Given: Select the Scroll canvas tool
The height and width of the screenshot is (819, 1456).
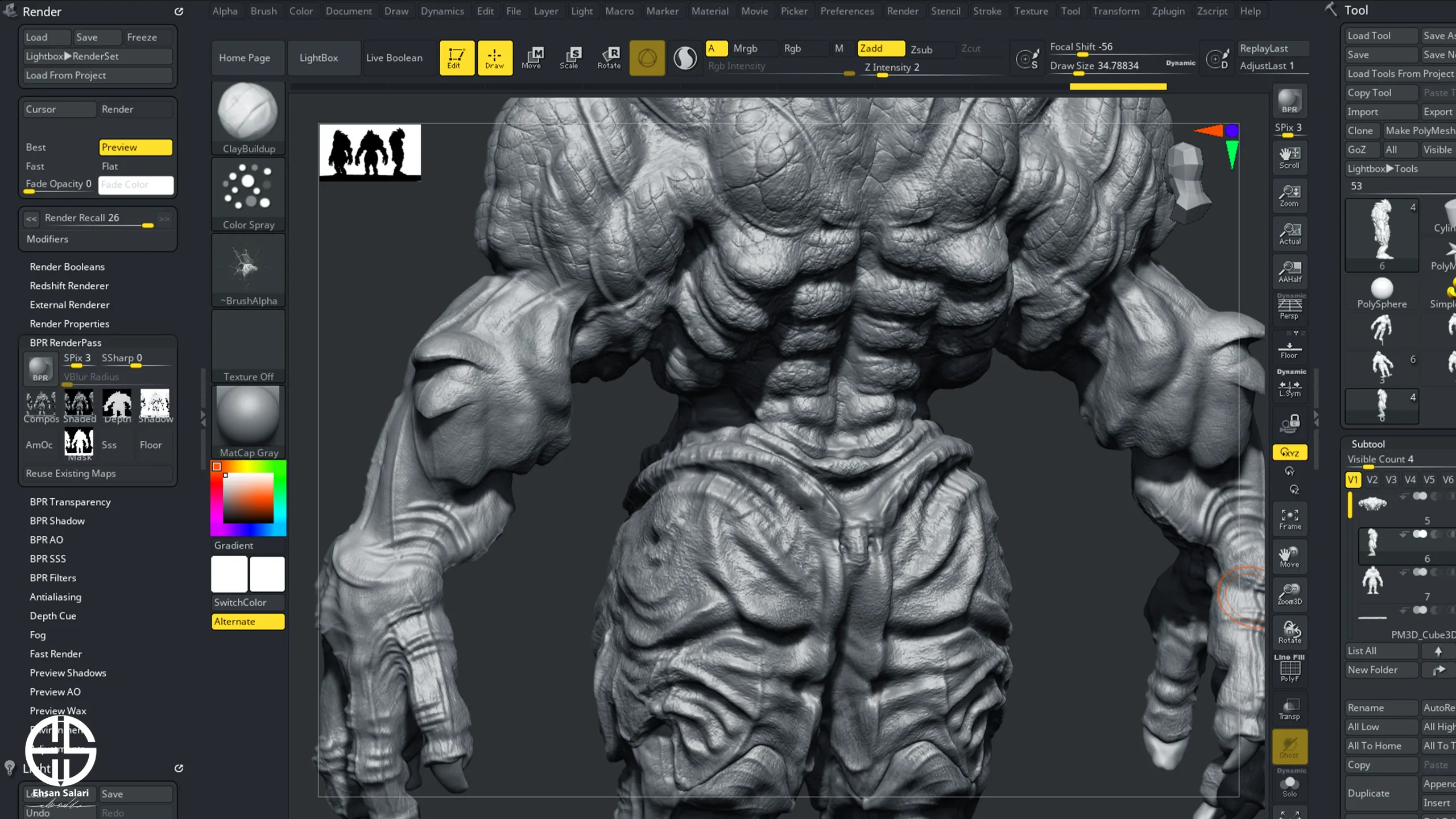Looking at the screenshot, I should click(1289, 158).
